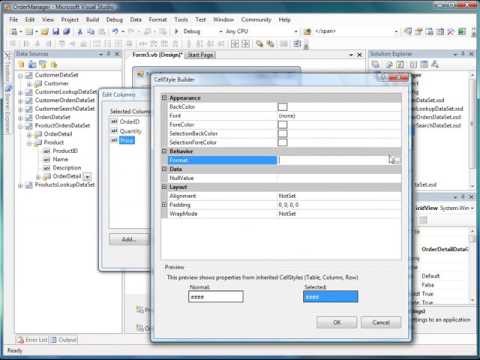
Task: Click the Selected preview box
Action: point(331,297)
